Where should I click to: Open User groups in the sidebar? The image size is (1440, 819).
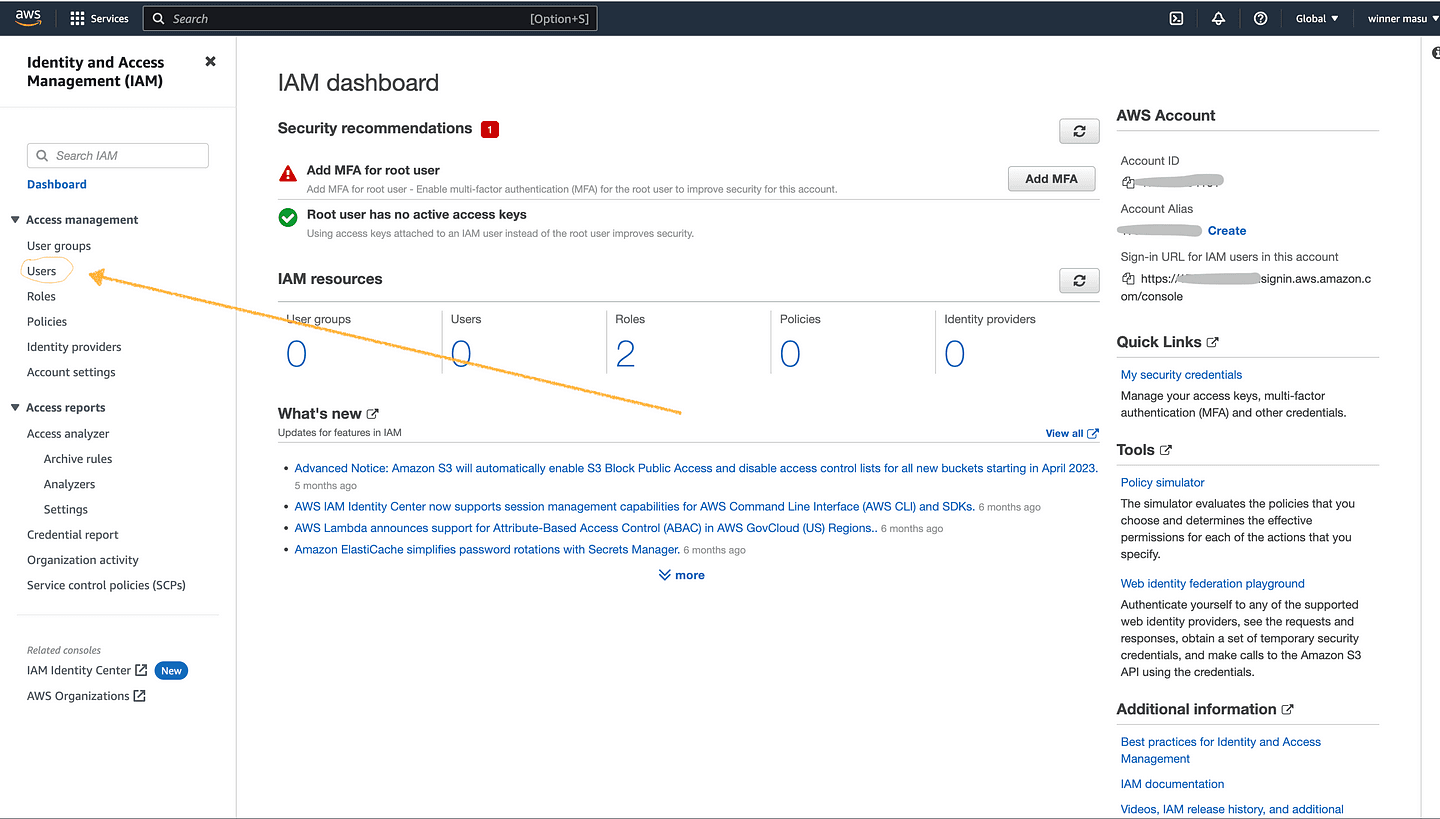[x=59, y=246]
